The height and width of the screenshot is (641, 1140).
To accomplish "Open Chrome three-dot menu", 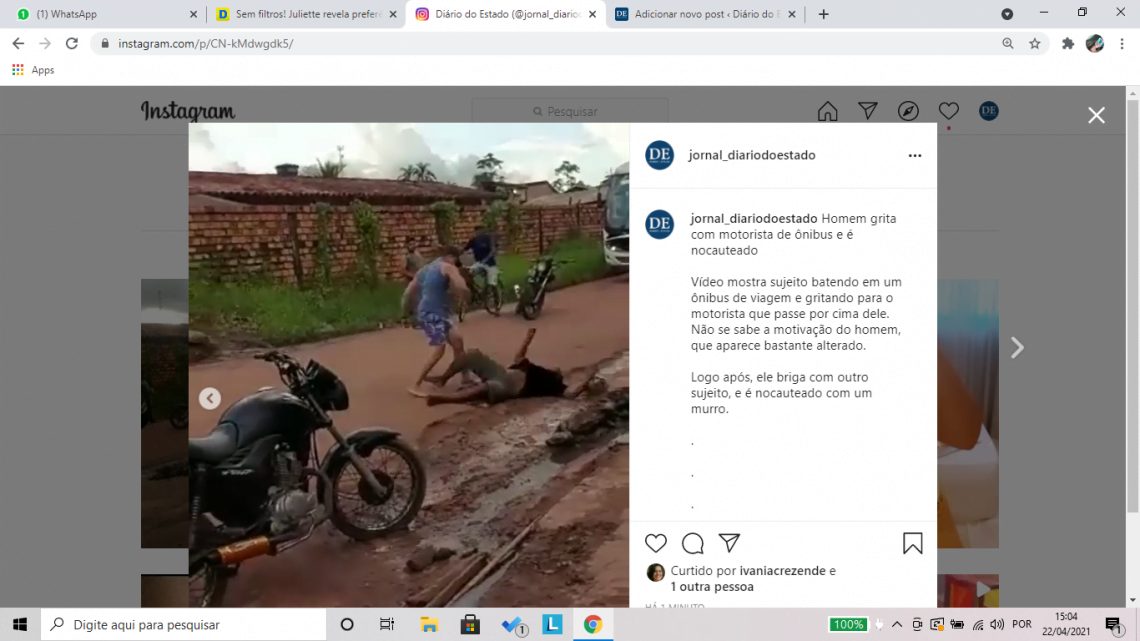I will coord(1122,44).
